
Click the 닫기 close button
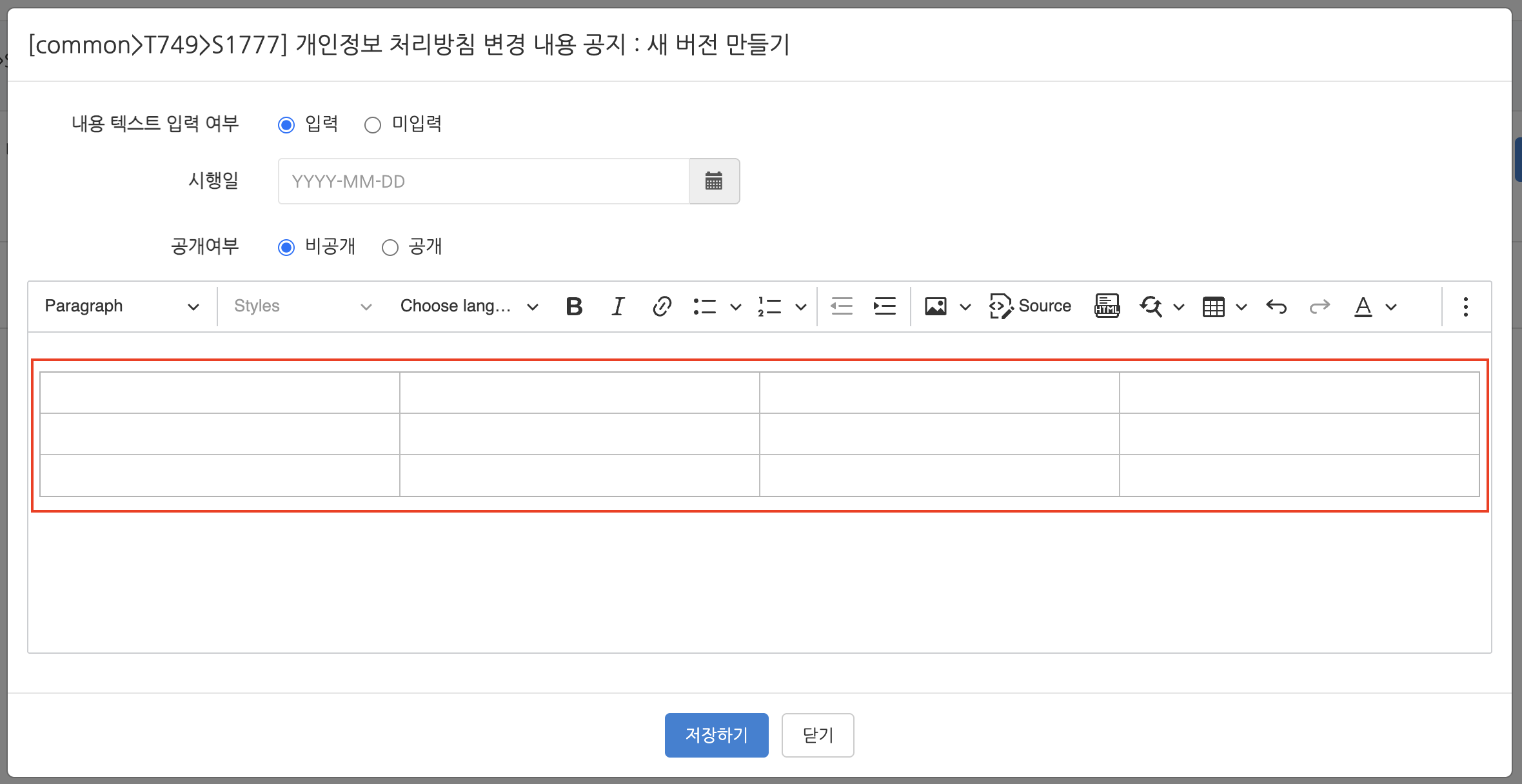pyautogui.click(x=818, y=735)
